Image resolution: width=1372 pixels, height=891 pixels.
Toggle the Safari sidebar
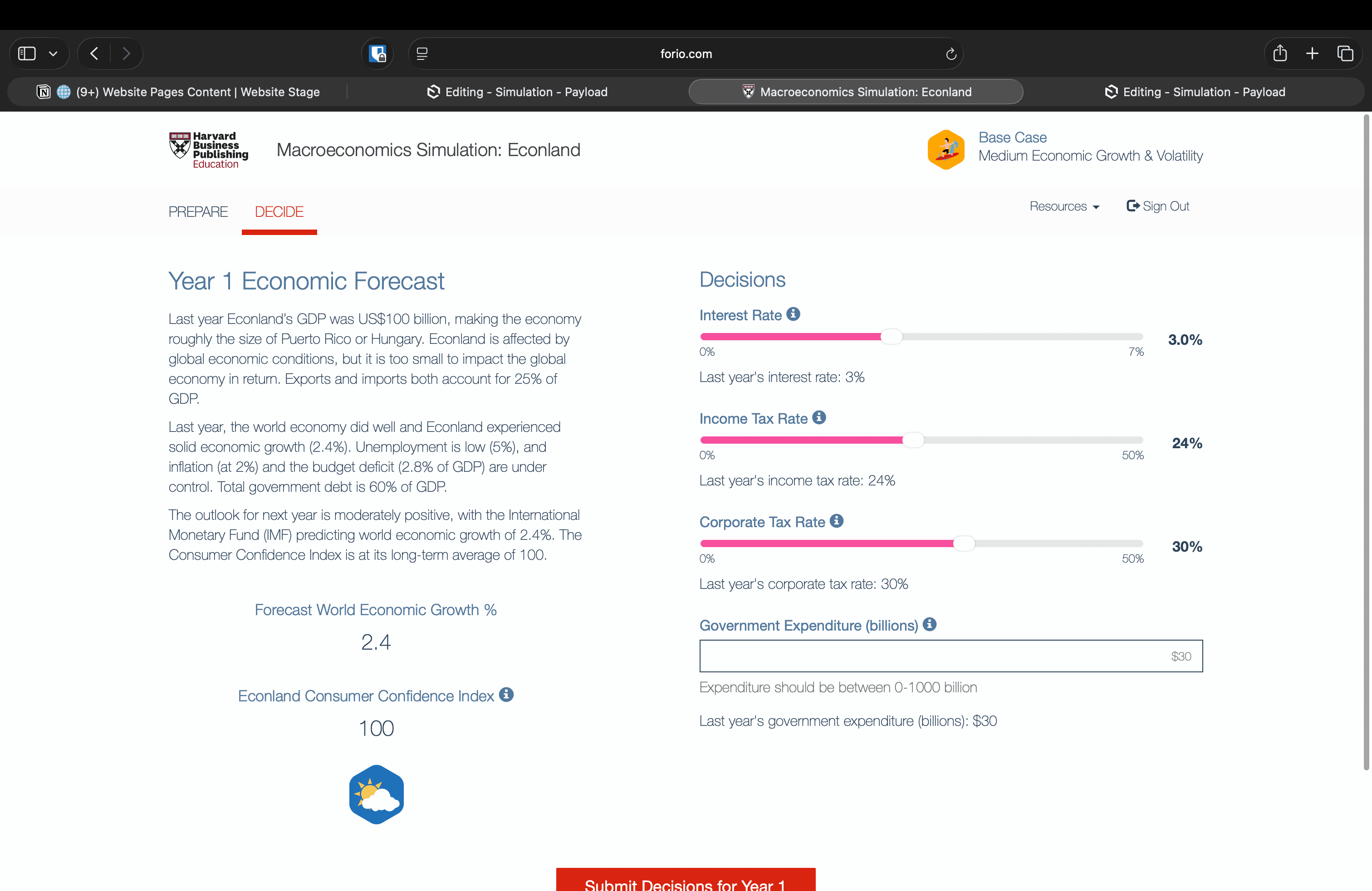pyautogui.click(x=27, y=54)
